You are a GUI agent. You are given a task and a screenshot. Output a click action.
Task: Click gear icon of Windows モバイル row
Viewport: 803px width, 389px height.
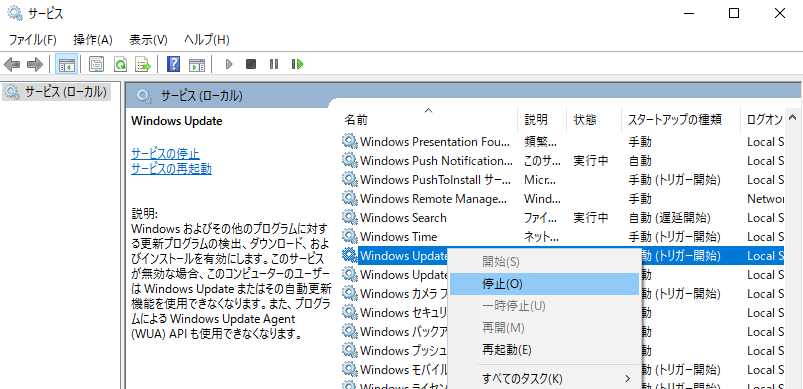pyautogui.click(x=349, y=369)
